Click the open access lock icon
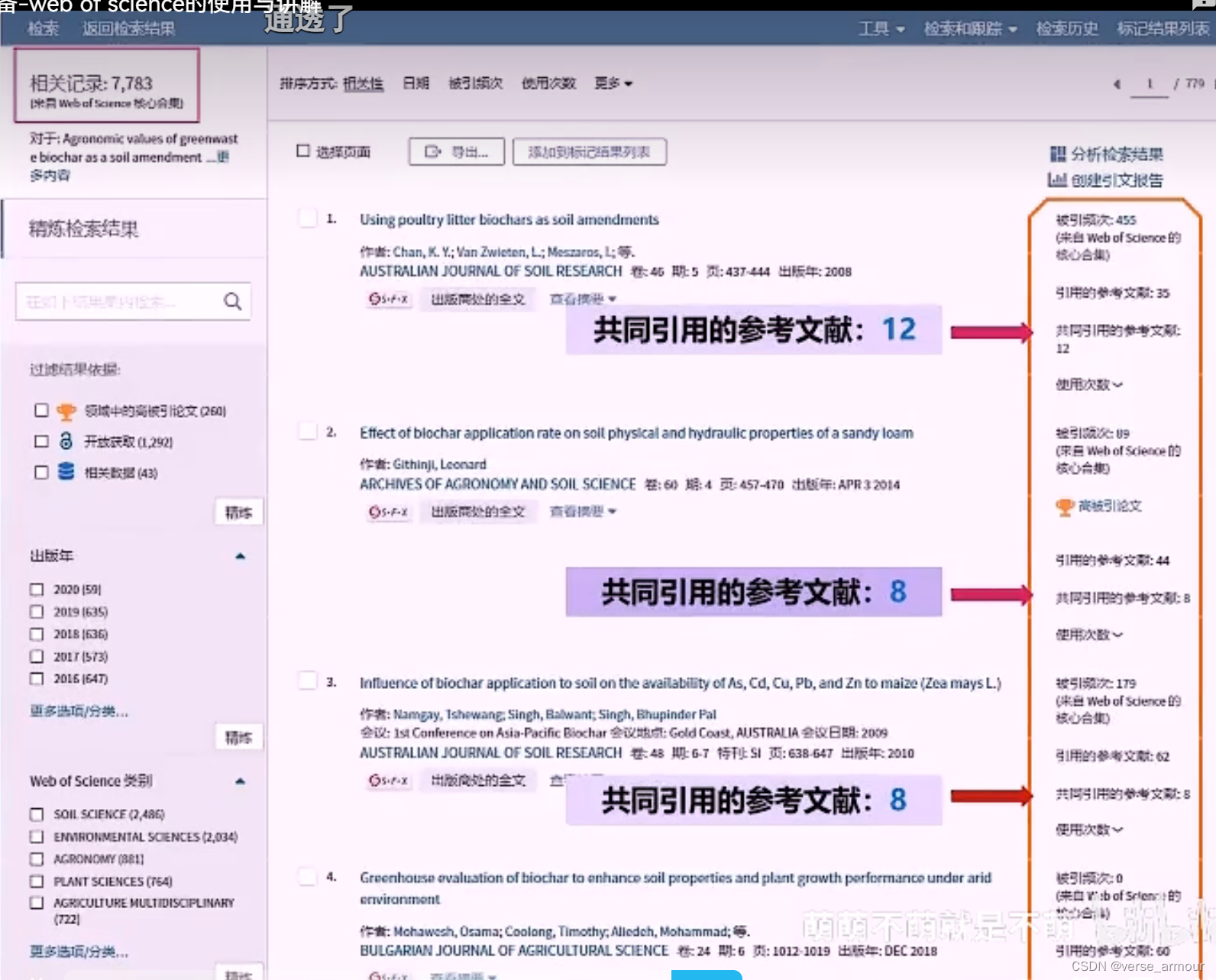Screen dimensions: 1216x980 [x=66, y=441]
